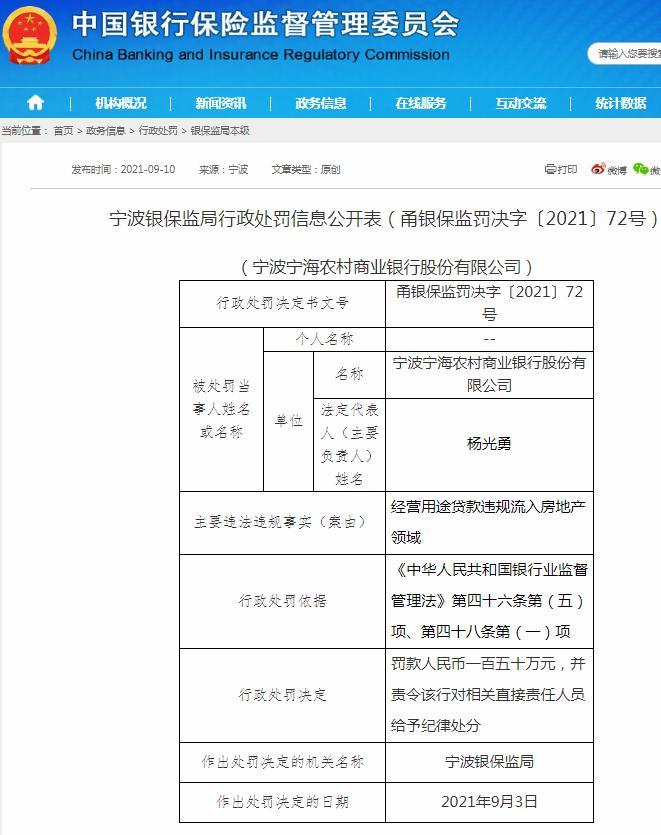Screen dimensions: 661x835
Task: Share via the WeChat icon
Action: coord(640,169)
